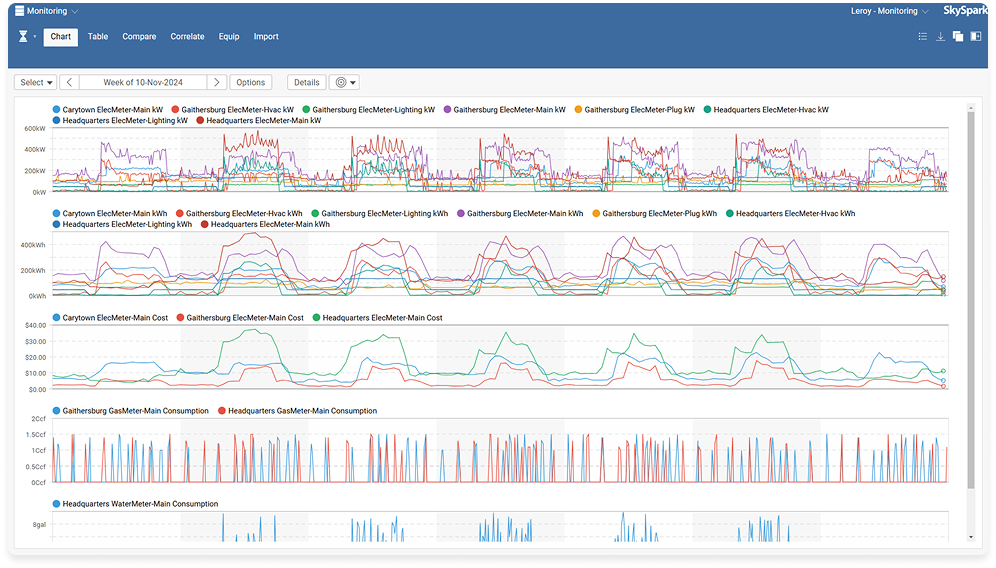Click the download export icon
Screen dimensions: 996x568
pos(940,37)
